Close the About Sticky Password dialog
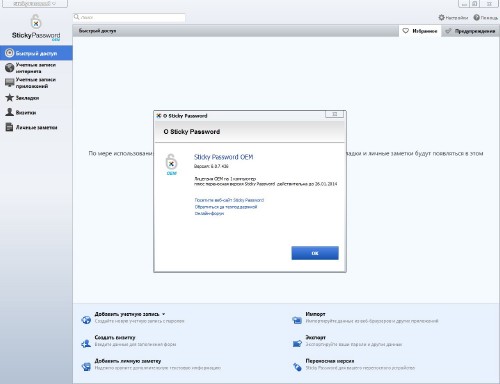This screenshot has height=384, width=500. 335,114
